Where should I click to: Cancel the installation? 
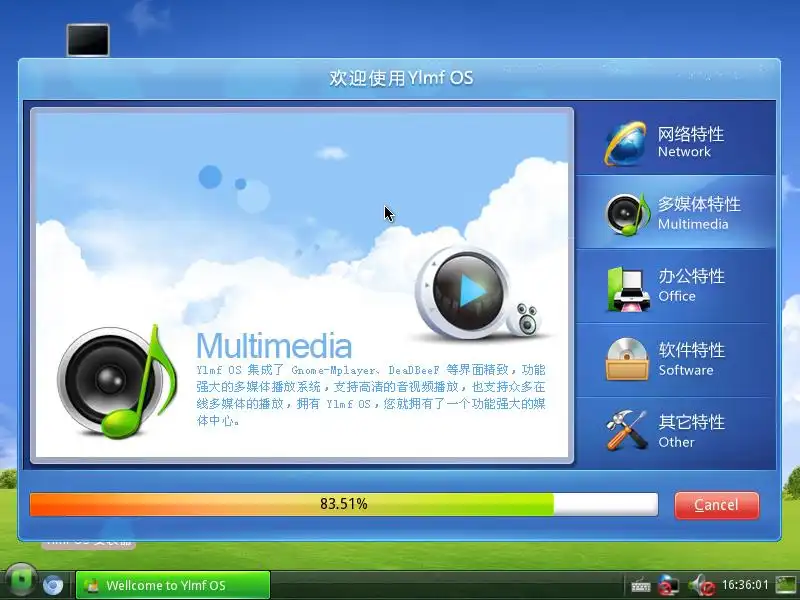(x=716, y=505)
